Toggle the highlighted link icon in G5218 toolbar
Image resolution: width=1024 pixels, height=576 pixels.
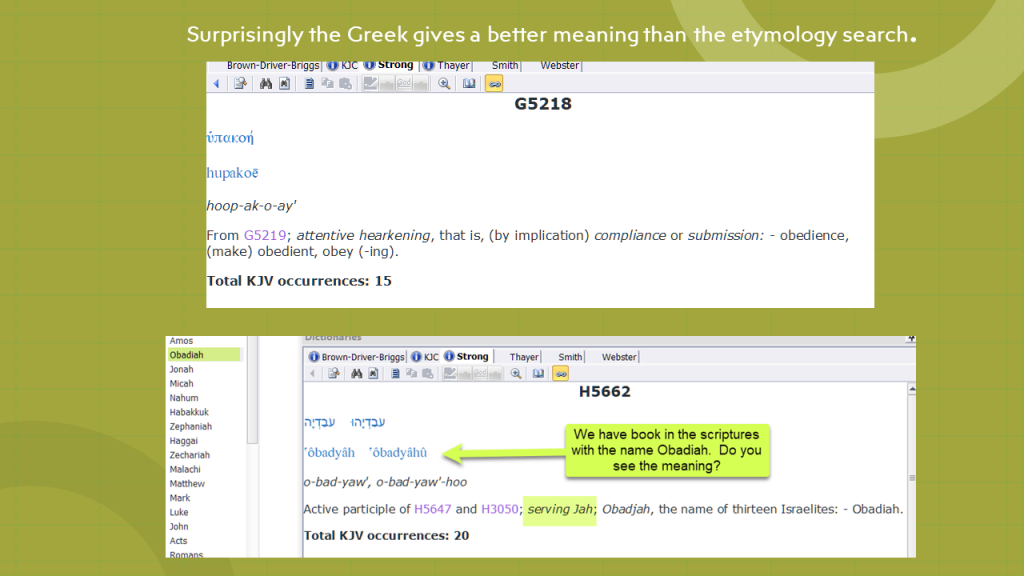click(494, 84)
